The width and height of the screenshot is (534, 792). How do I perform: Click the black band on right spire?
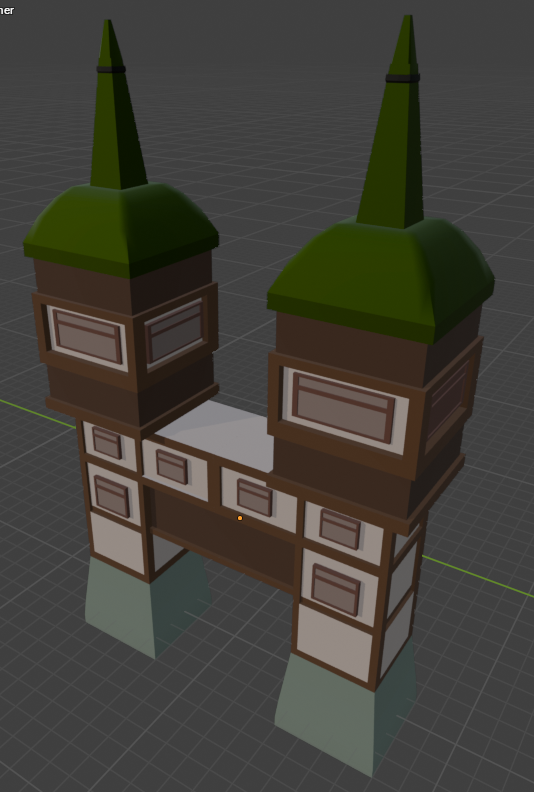(x=403, y=78)
